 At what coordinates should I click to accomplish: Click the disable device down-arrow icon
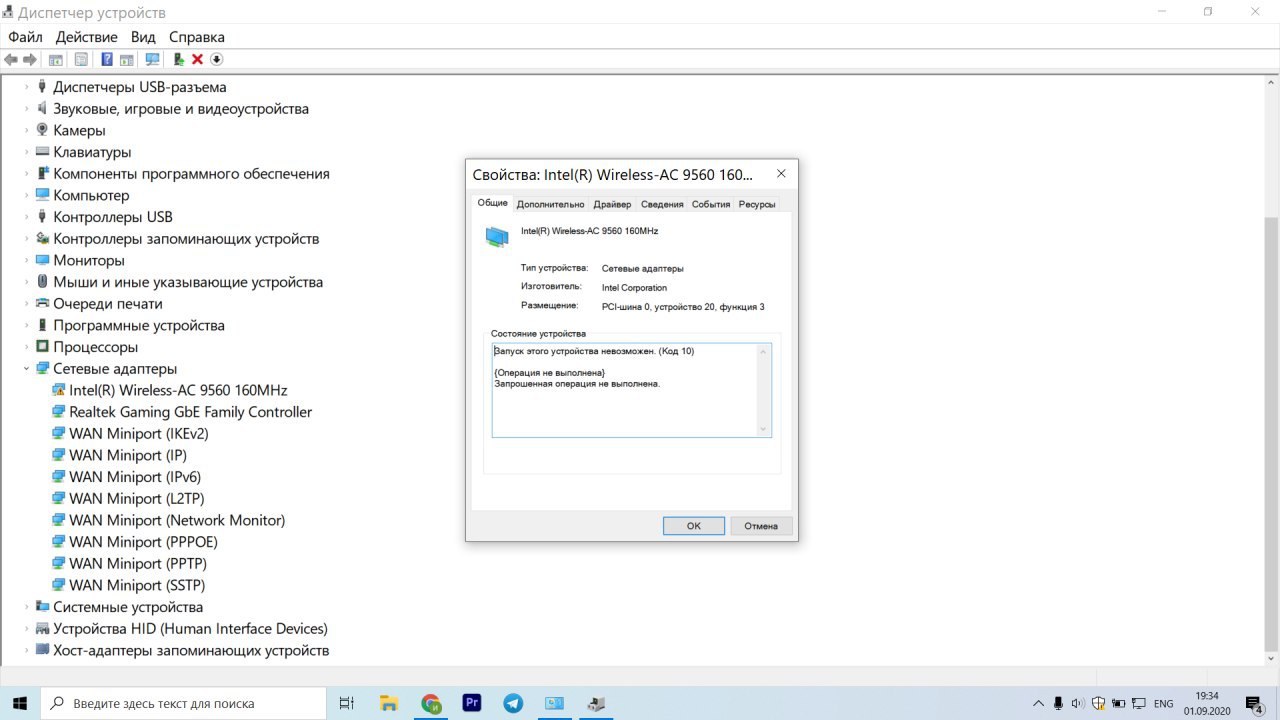click(x=216, y=60)
